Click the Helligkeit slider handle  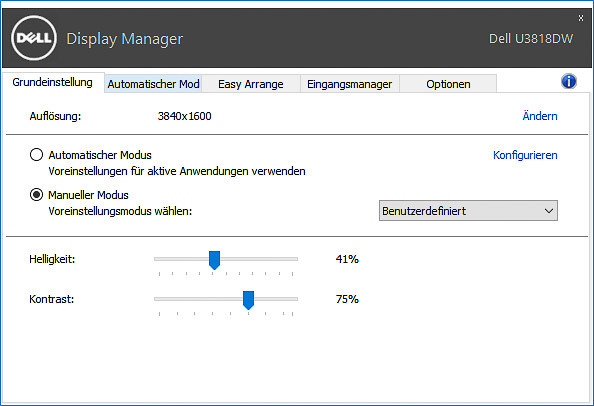(214, 260)
